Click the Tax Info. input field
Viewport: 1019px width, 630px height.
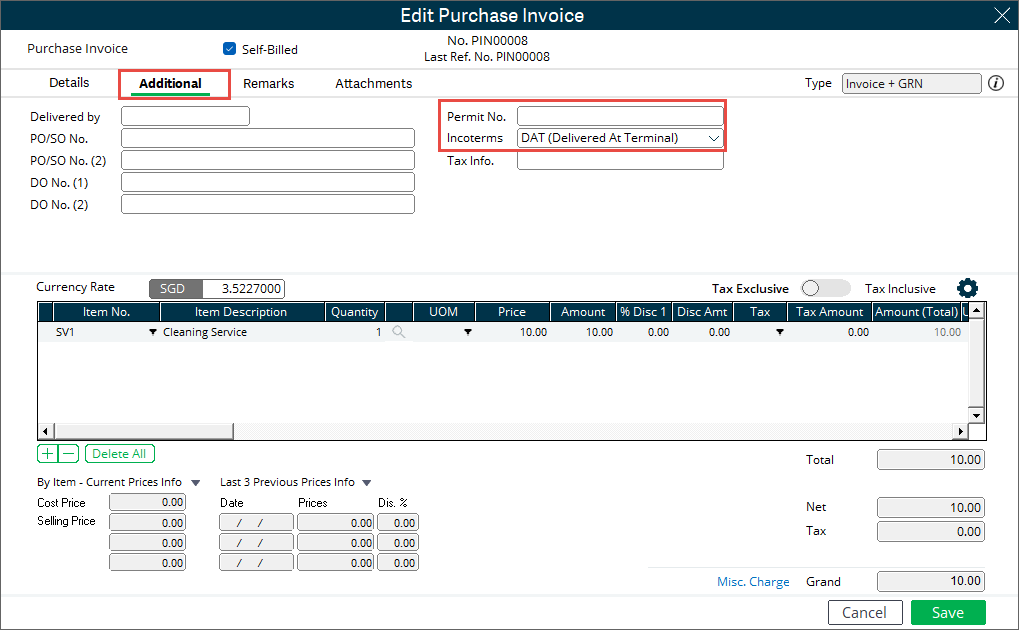pos(620,161)
